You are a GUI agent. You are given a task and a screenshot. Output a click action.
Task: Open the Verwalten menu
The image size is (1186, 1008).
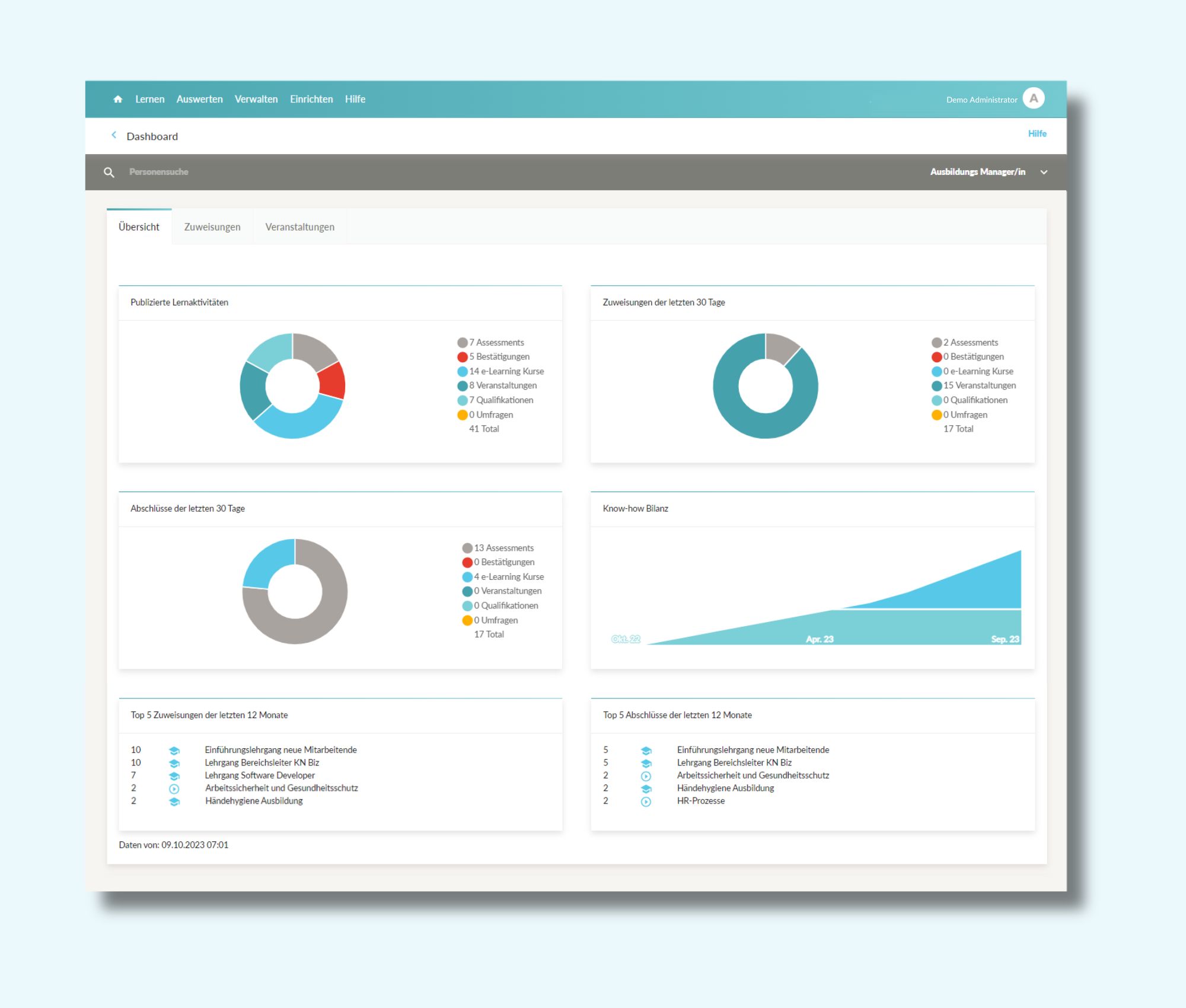coord(256,99)
